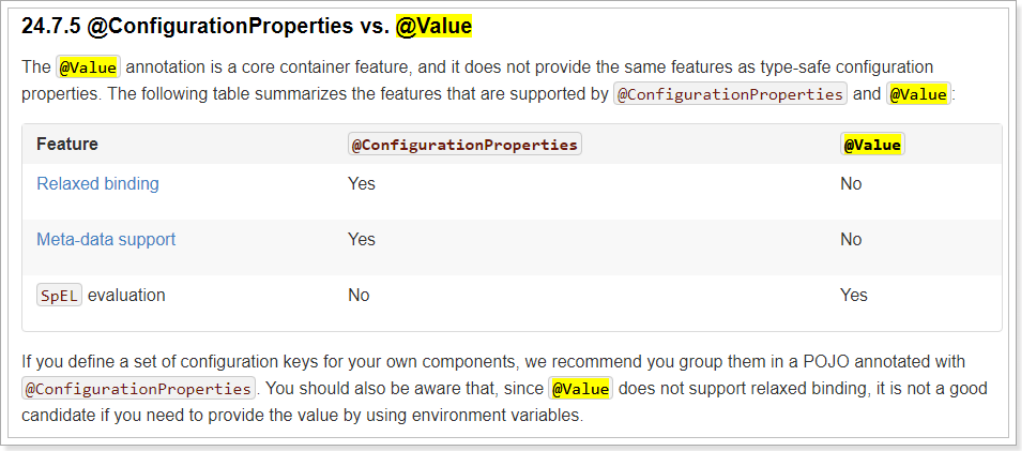Click highlighted @Value ending the intro sentence
Image resolution: width=1022 pixels, height=451 pixels.
coord(918,94)
